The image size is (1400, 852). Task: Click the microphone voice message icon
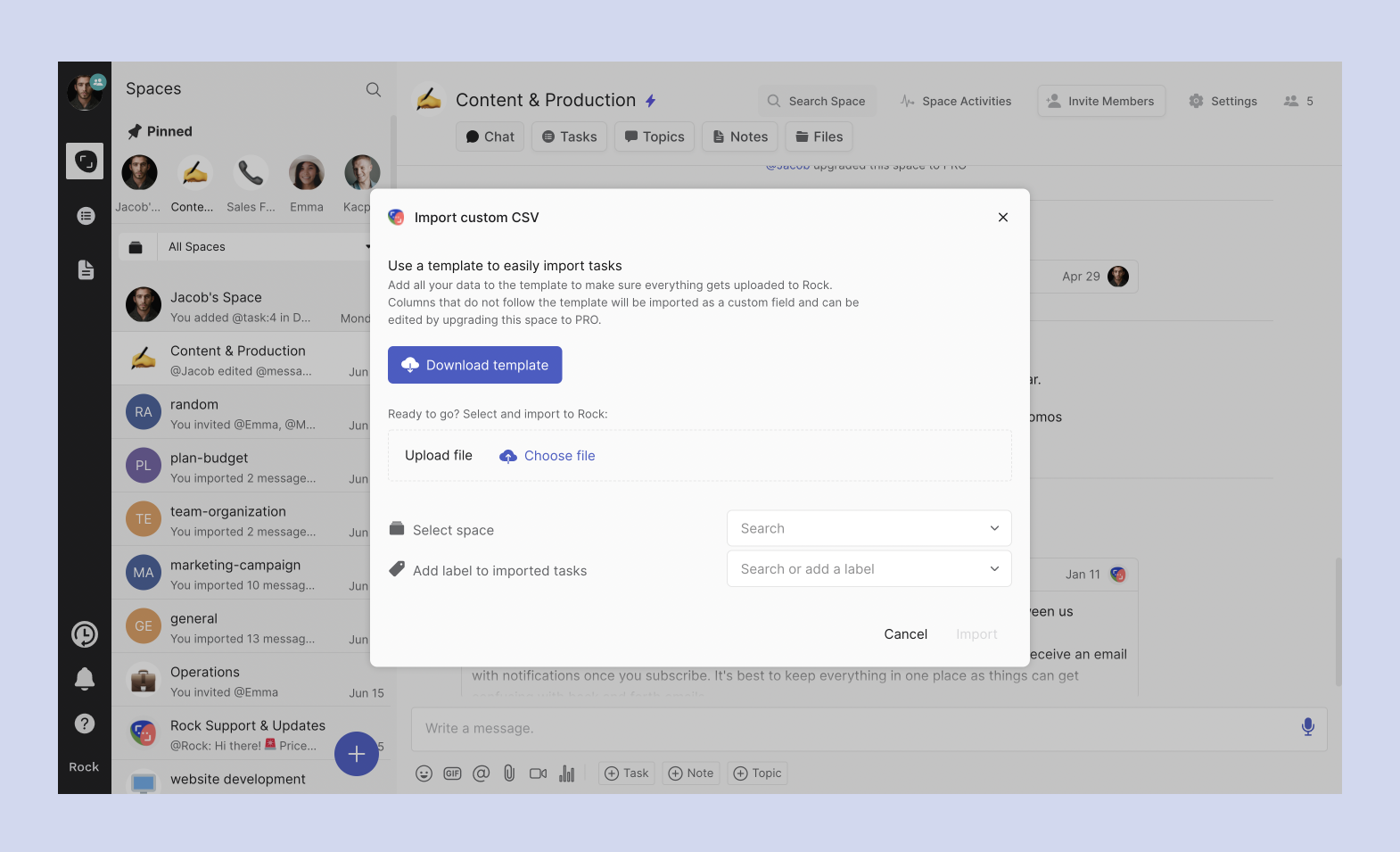pos(1307,727)
